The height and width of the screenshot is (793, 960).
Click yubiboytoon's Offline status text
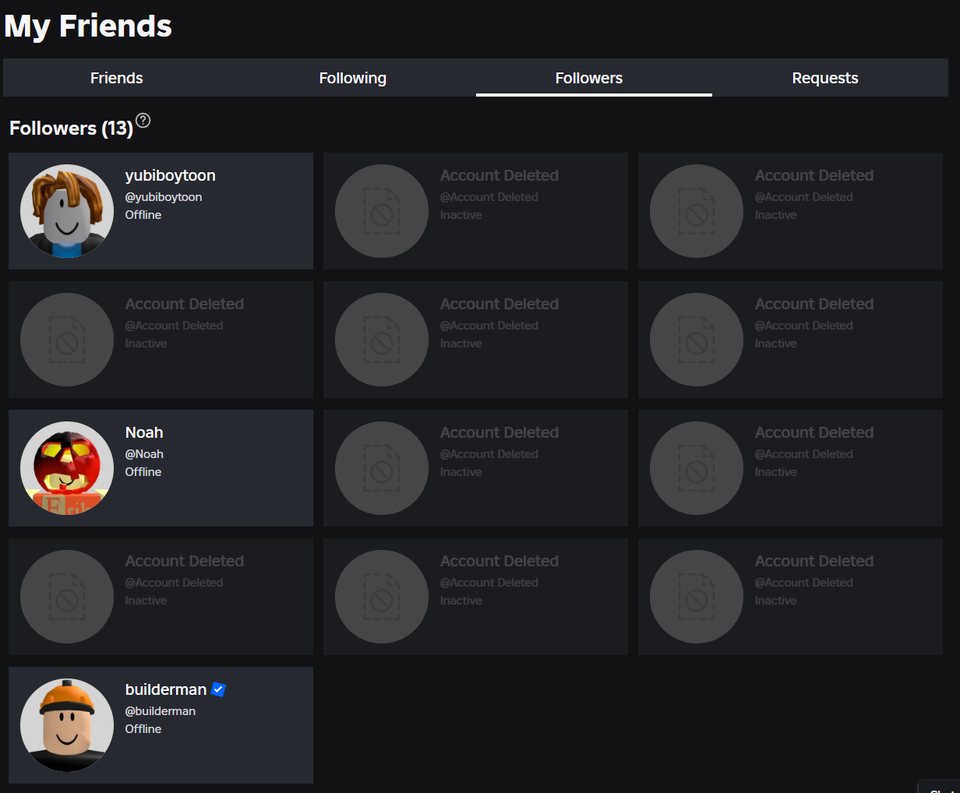coord(143,215)
